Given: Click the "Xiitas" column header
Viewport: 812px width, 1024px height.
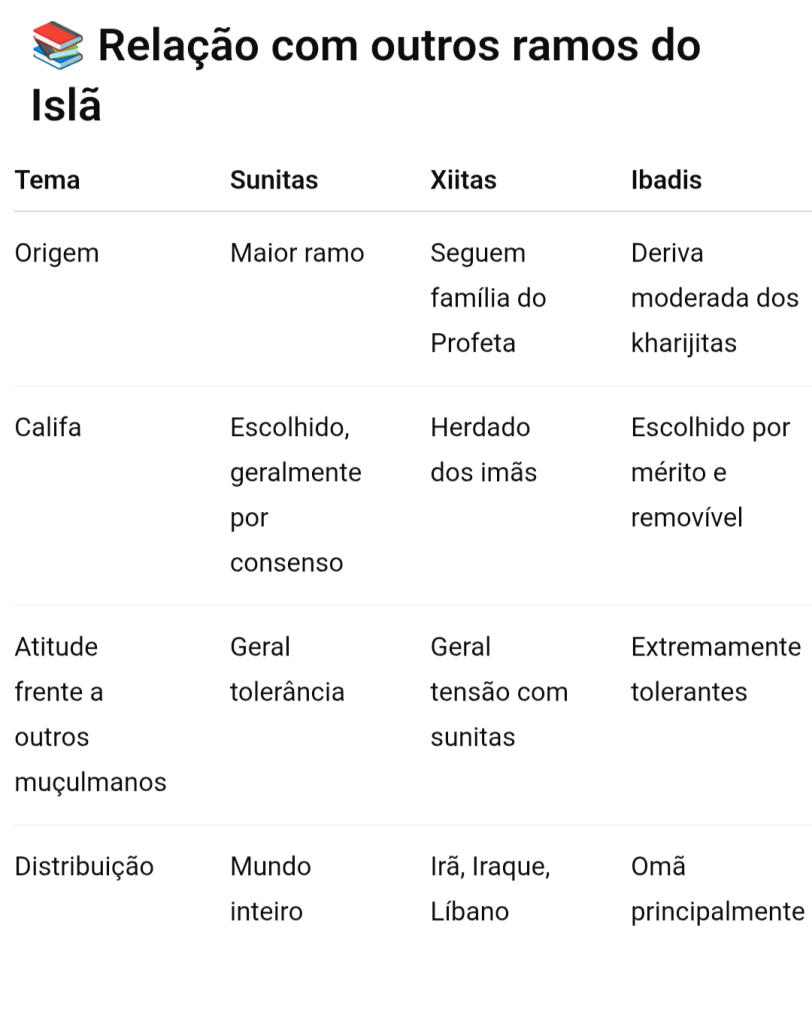Looking at the screenshot, I should click(463, 180).
